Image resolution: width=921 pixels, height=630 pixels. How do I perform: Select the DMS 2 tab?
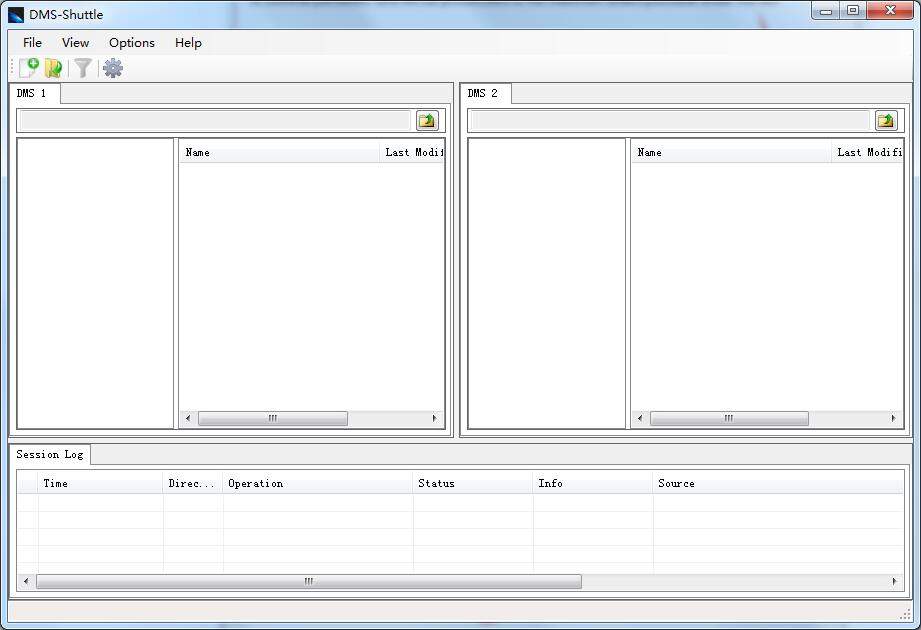[483, 93]
